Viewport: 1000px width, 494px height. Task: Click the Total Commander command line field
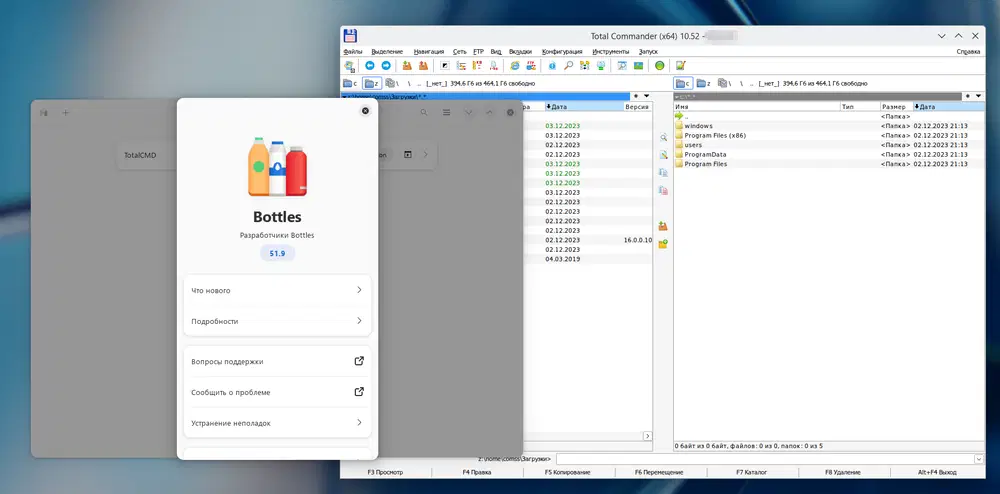point(765,459)
